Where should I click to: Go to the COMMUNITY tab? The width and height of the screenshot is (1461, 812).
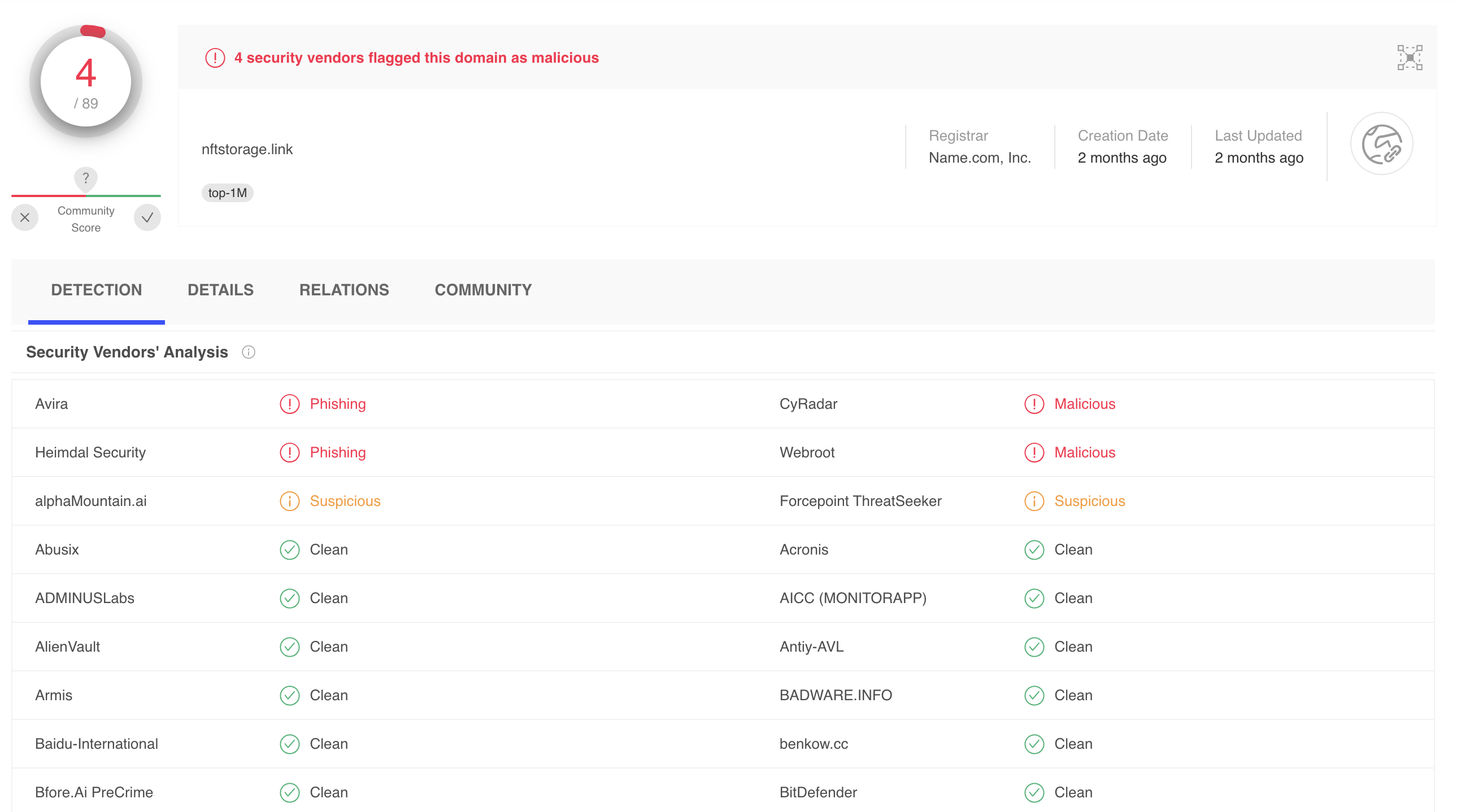point(482,290)
